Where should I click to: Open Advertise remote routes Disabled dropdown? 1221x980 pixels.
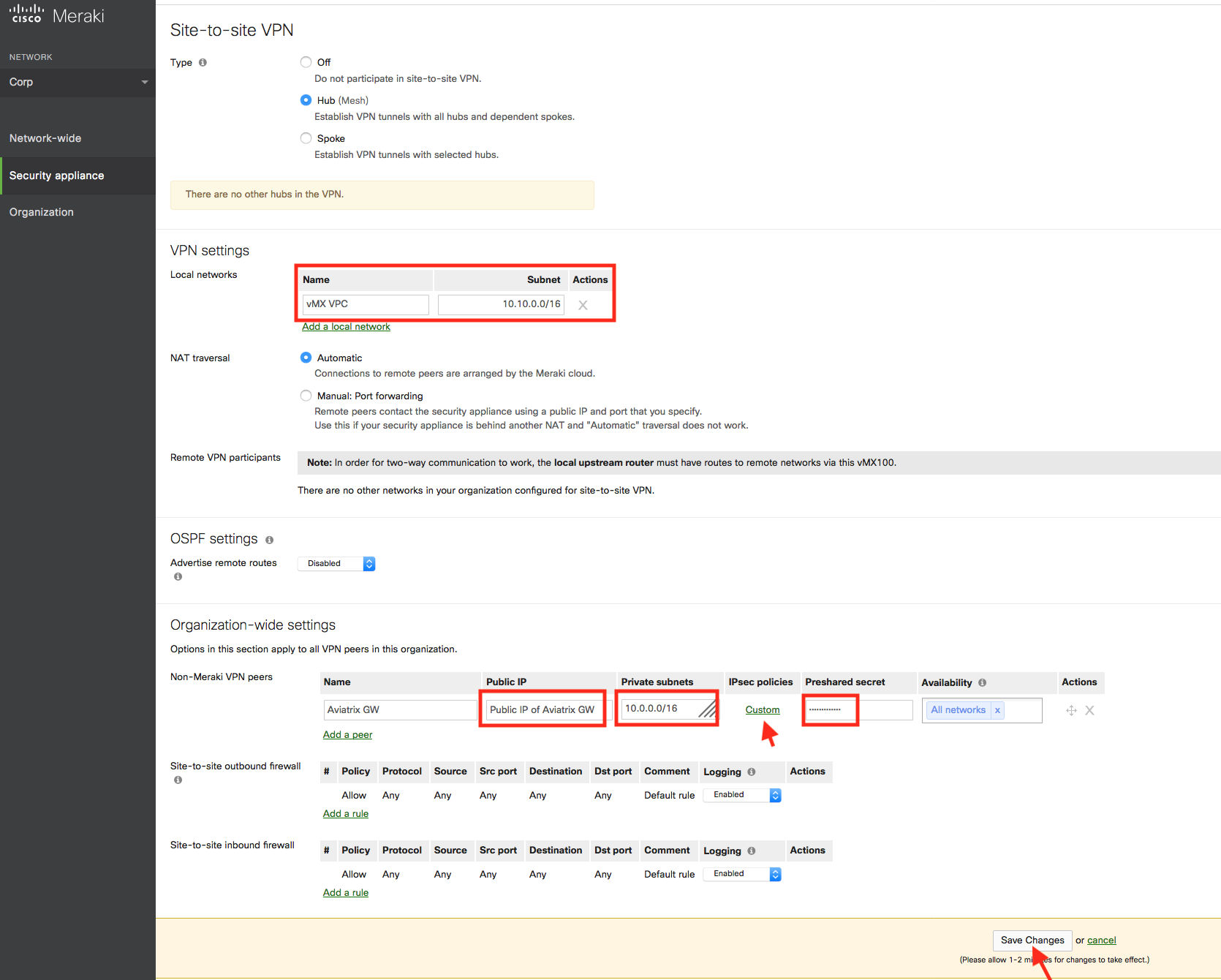[336, 564]
